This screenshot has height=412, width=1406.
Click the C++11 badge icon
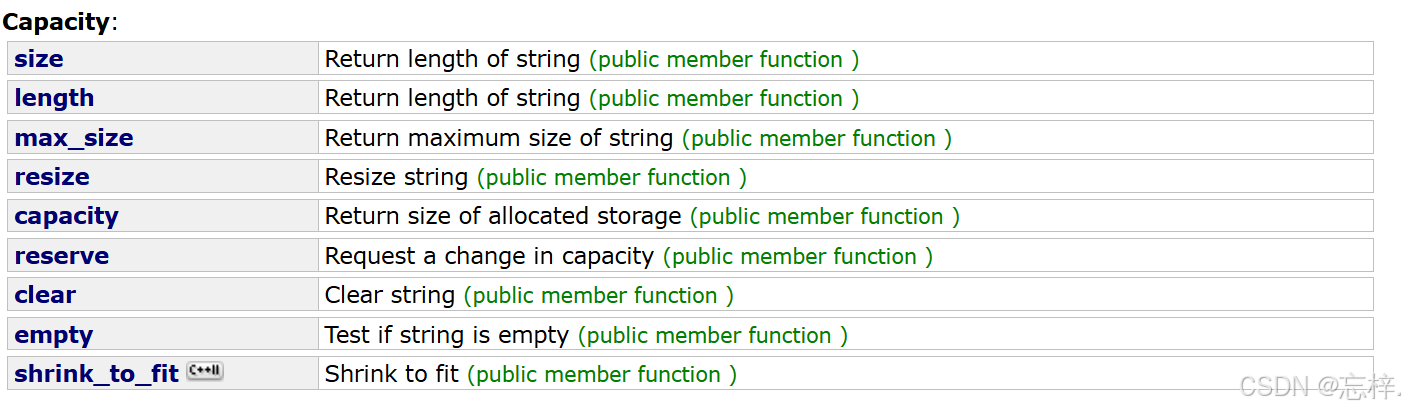[204, 371]
